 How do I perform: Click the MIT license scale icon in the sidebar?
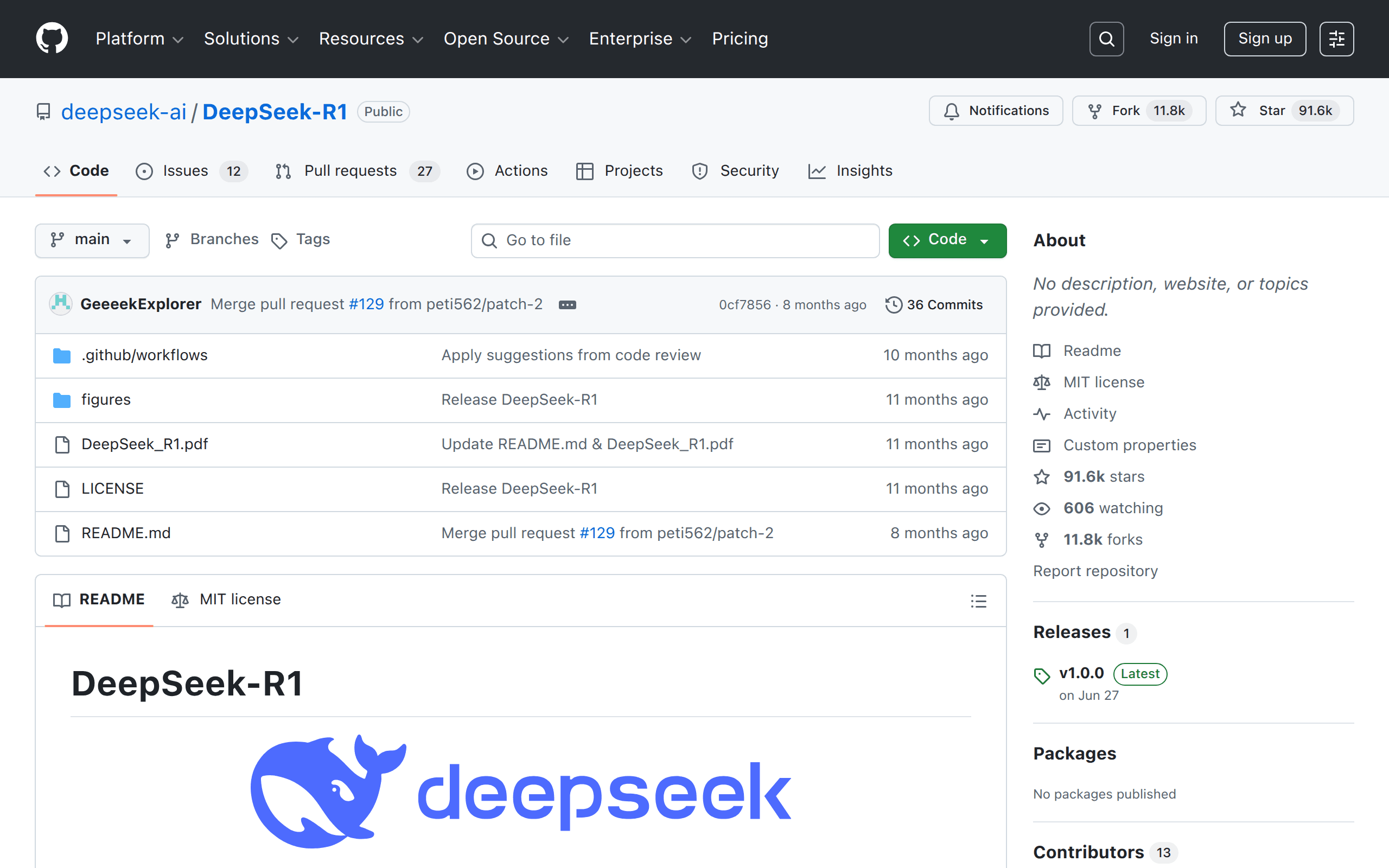[x=1042, y=382]
